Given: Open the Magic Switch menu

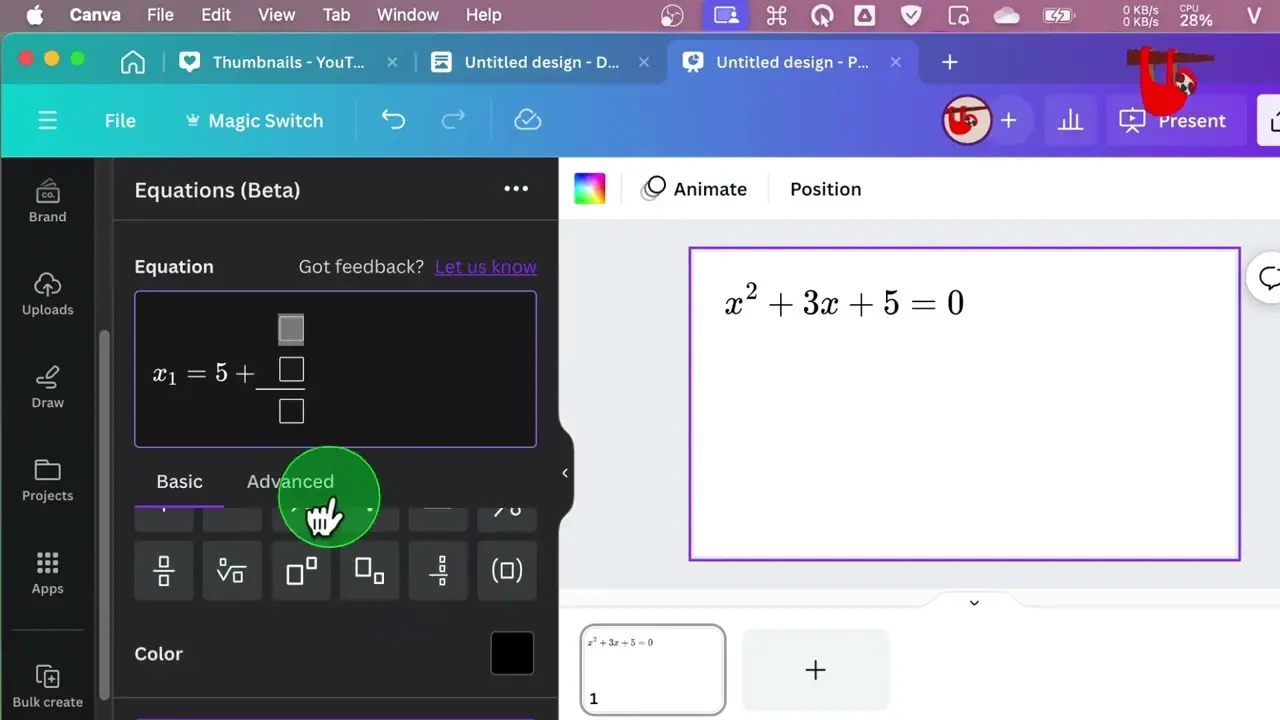Looking at the screenshot, I should [254, 120].
